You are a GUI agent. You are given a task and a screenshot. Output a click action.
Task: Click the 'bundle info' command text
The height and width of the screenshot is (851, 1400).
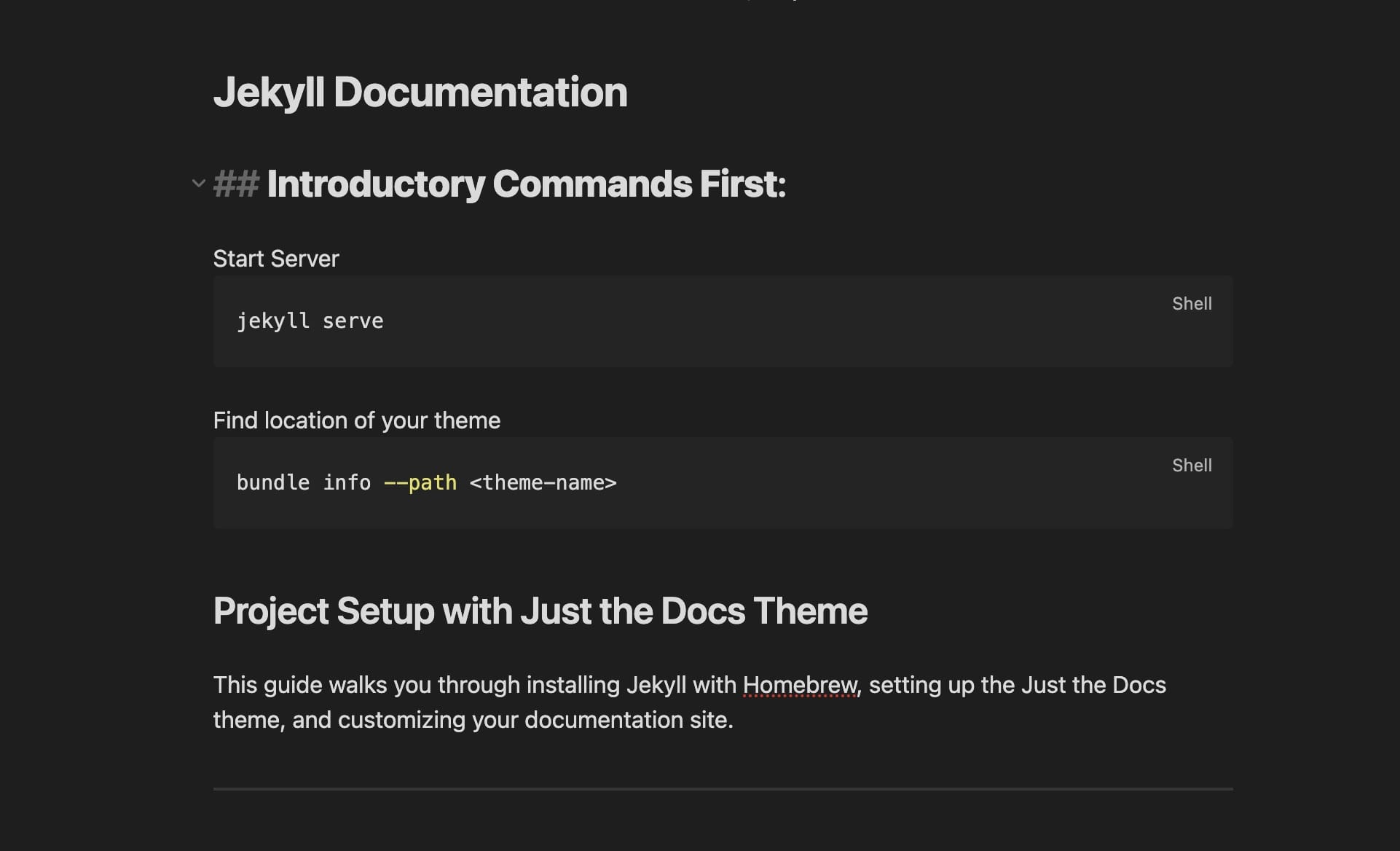(304, 483)
